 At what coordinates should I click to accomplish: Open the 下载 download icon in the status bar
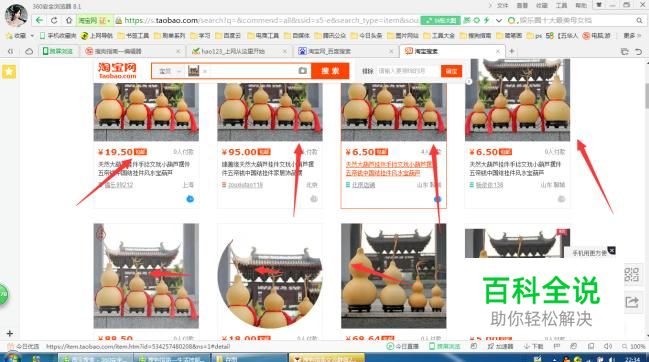click(x=534, y=346)
